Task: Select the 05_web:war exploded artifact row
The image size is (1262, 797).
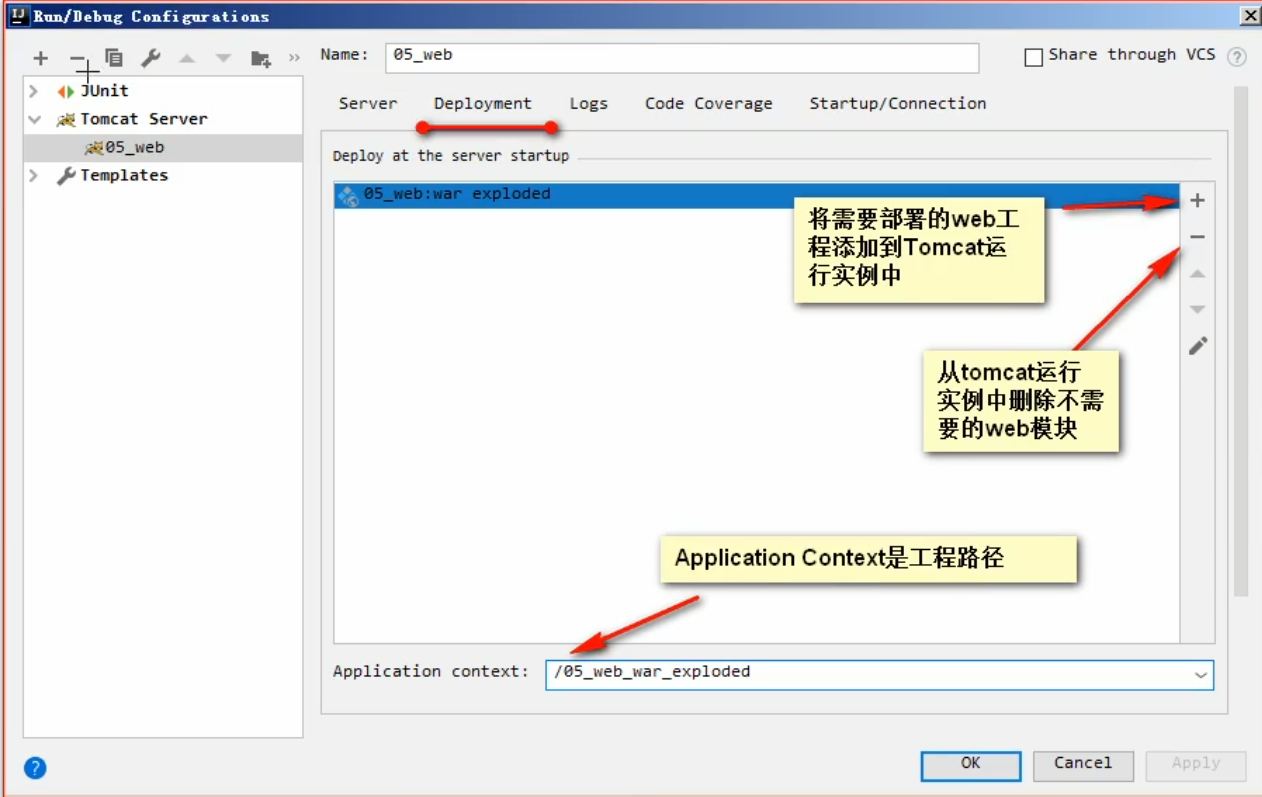Action: (x=757, y=195)
